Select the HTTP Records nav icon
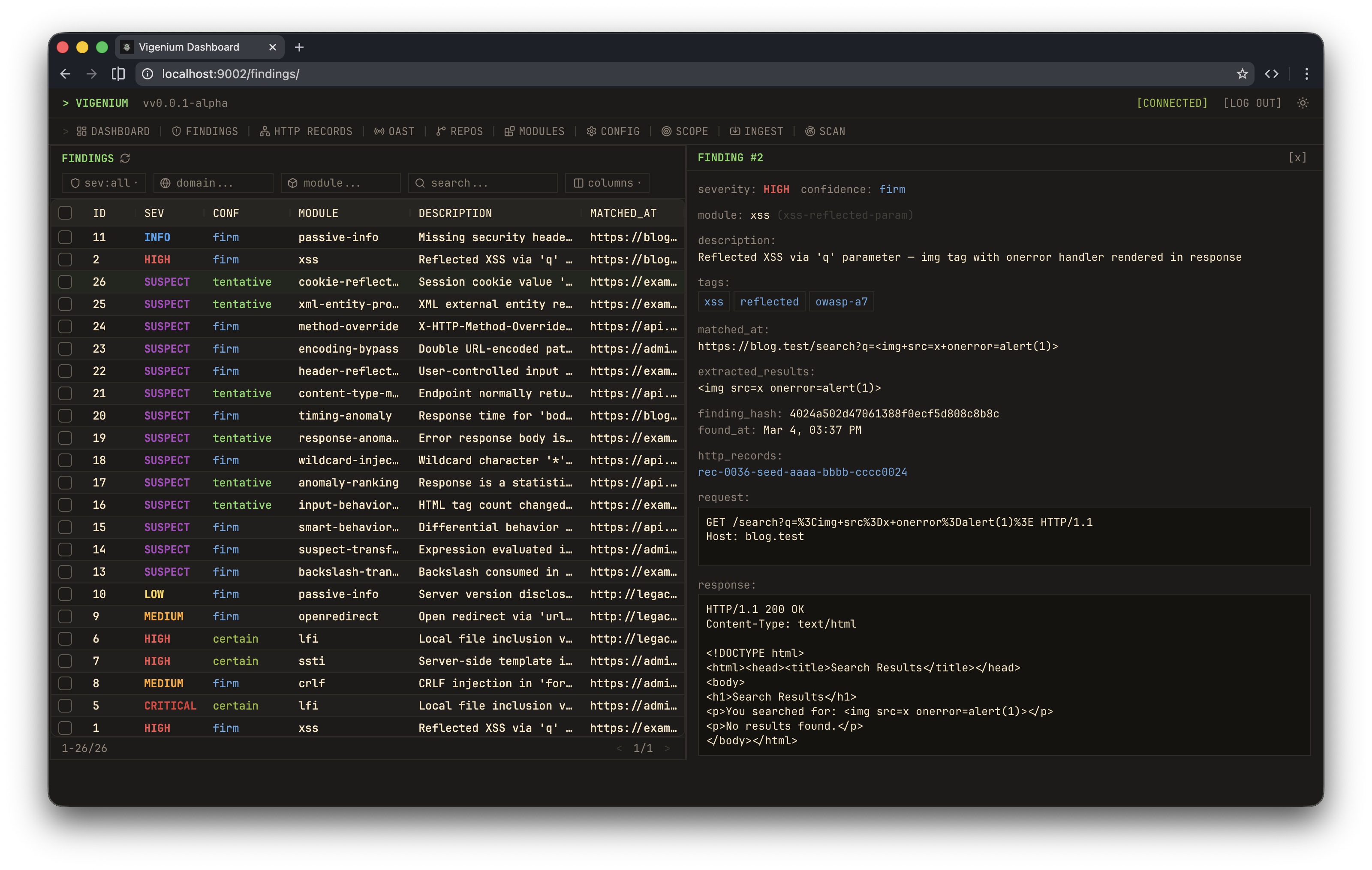The width and height of the screenshot is (1372, 870). 307,131
